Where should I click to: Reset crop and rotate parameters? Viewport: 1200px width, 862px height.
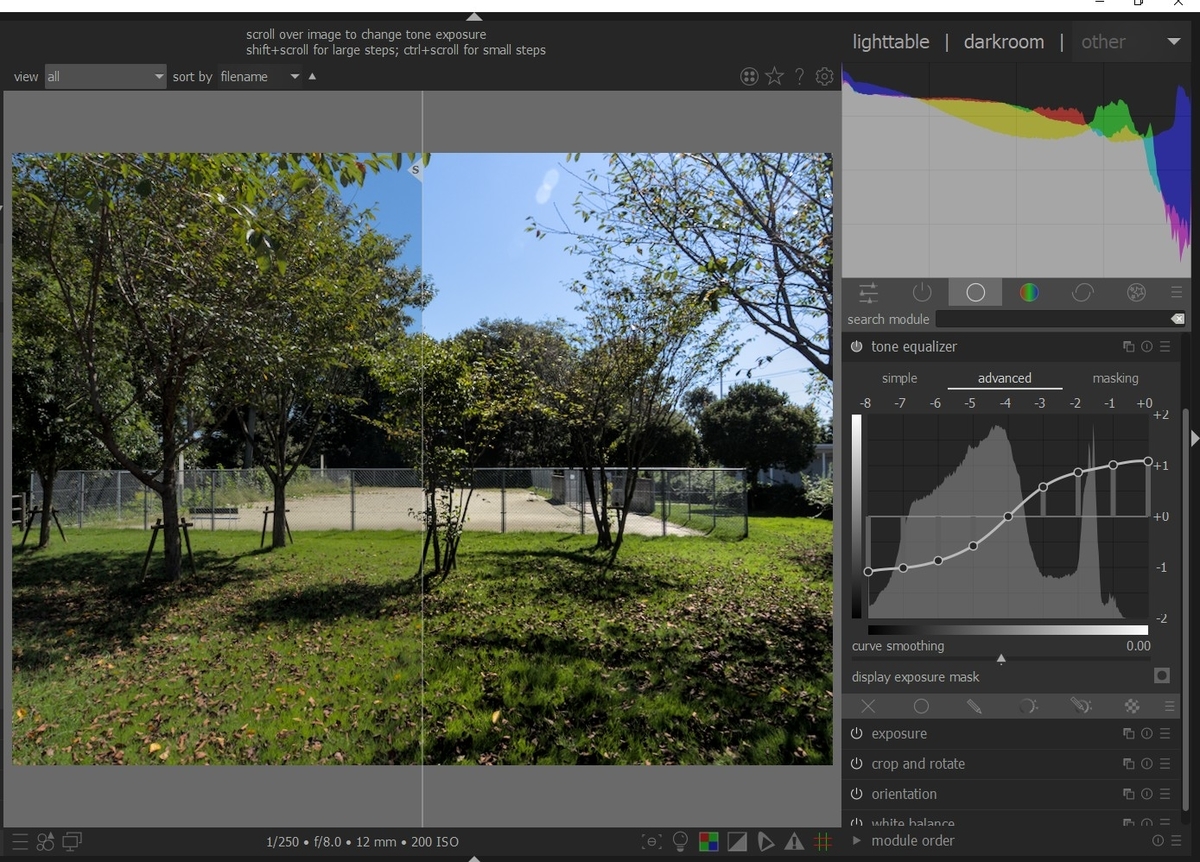1147,764
